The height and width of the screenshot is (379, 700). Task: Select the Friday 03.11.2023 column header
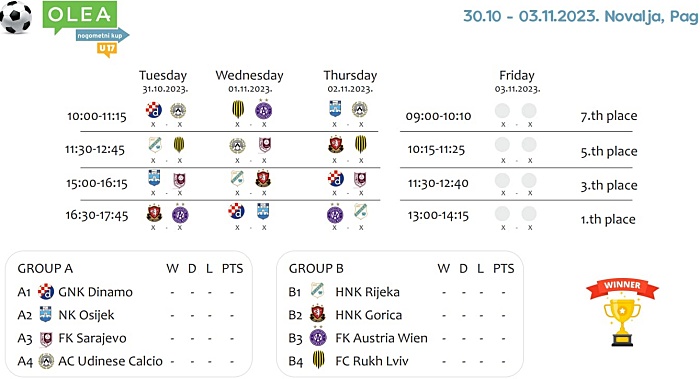click(517, 81)
